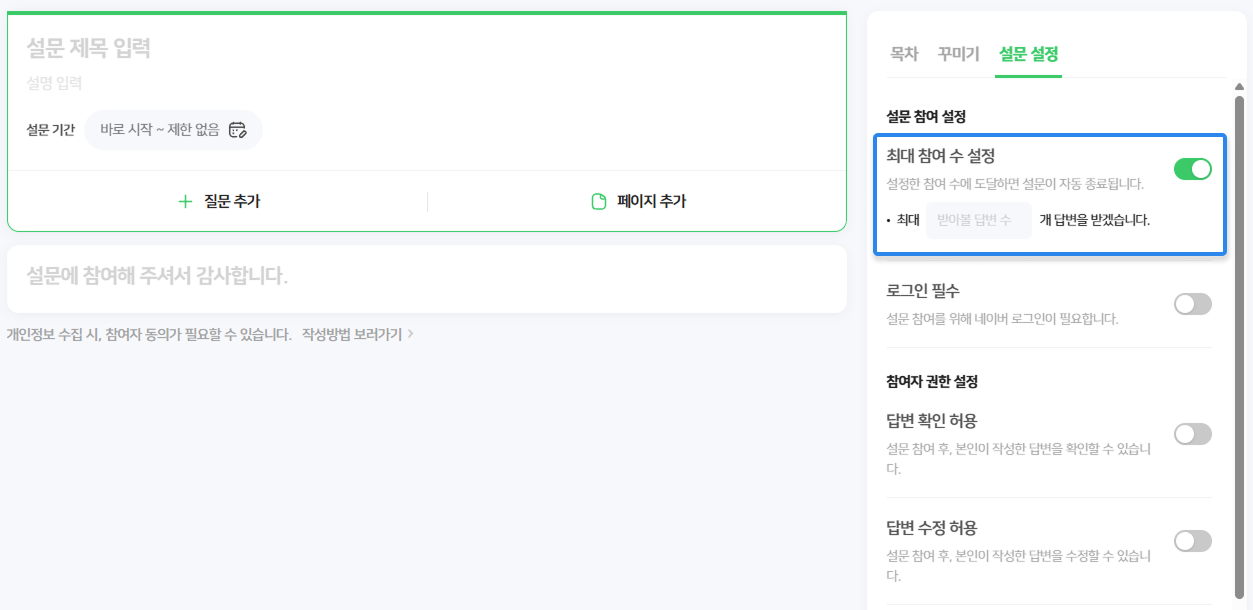The width and height of the screenshot is (1253, 610).
Task: Click the calendar icon in 설문 기간
Action: click(237, 129)
